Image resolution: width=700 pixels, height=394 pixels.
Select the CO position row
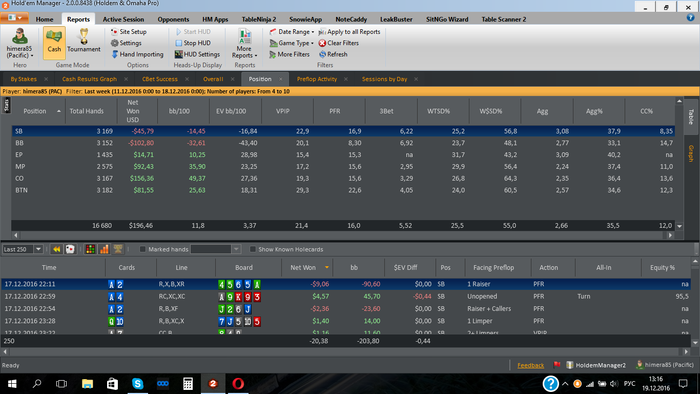point(343,178)
